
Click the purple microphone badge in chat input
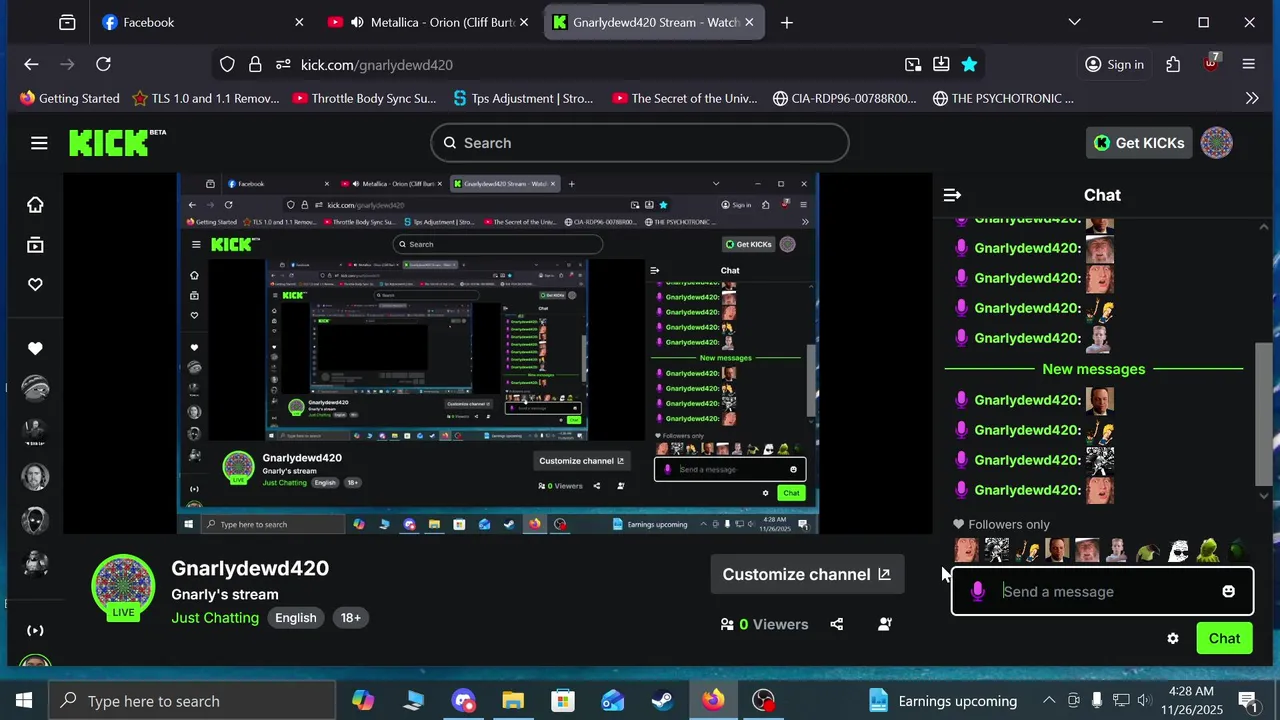coord(978,591)
